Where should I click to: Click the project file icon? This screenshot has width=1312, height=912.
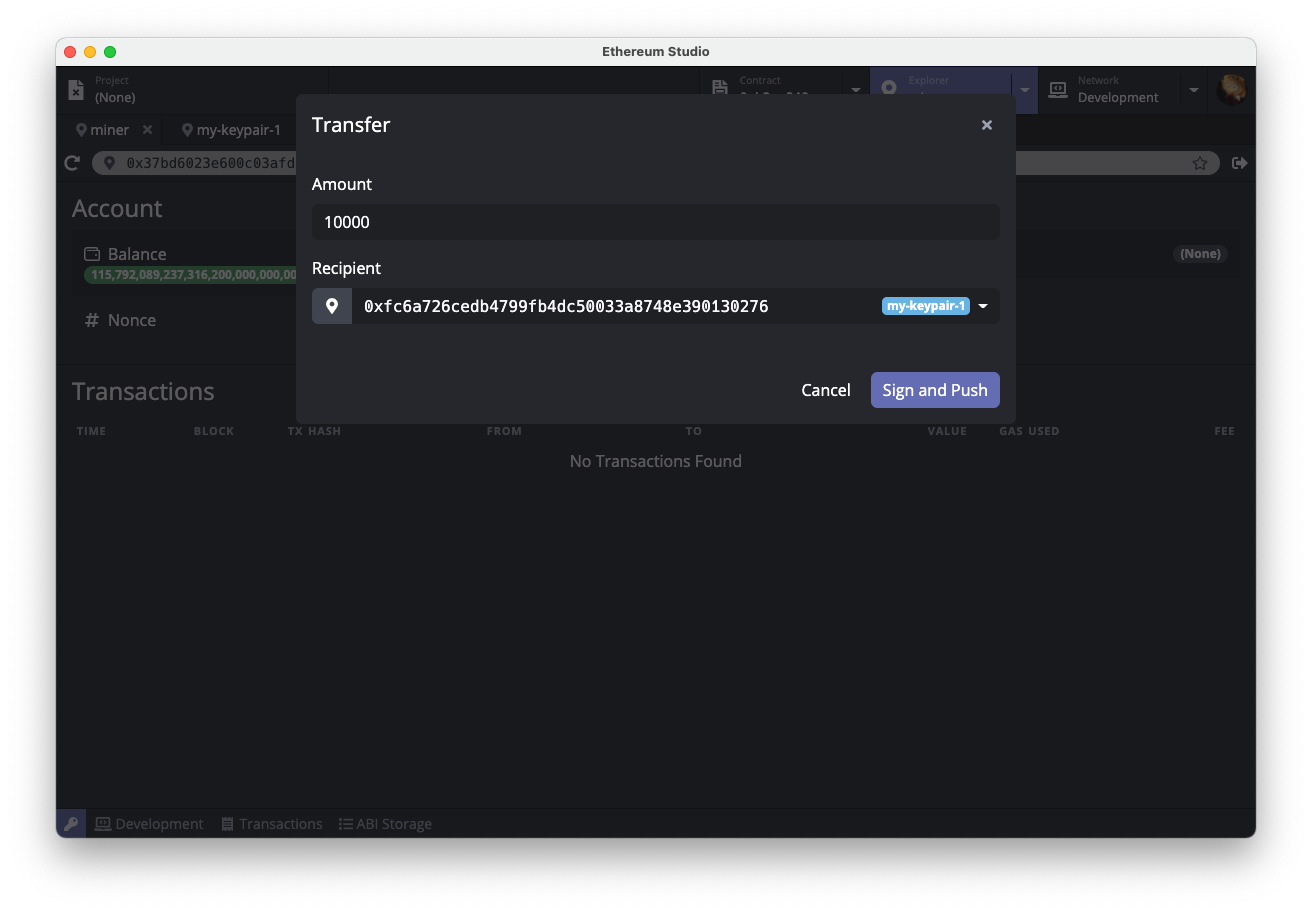pos(76,90)
